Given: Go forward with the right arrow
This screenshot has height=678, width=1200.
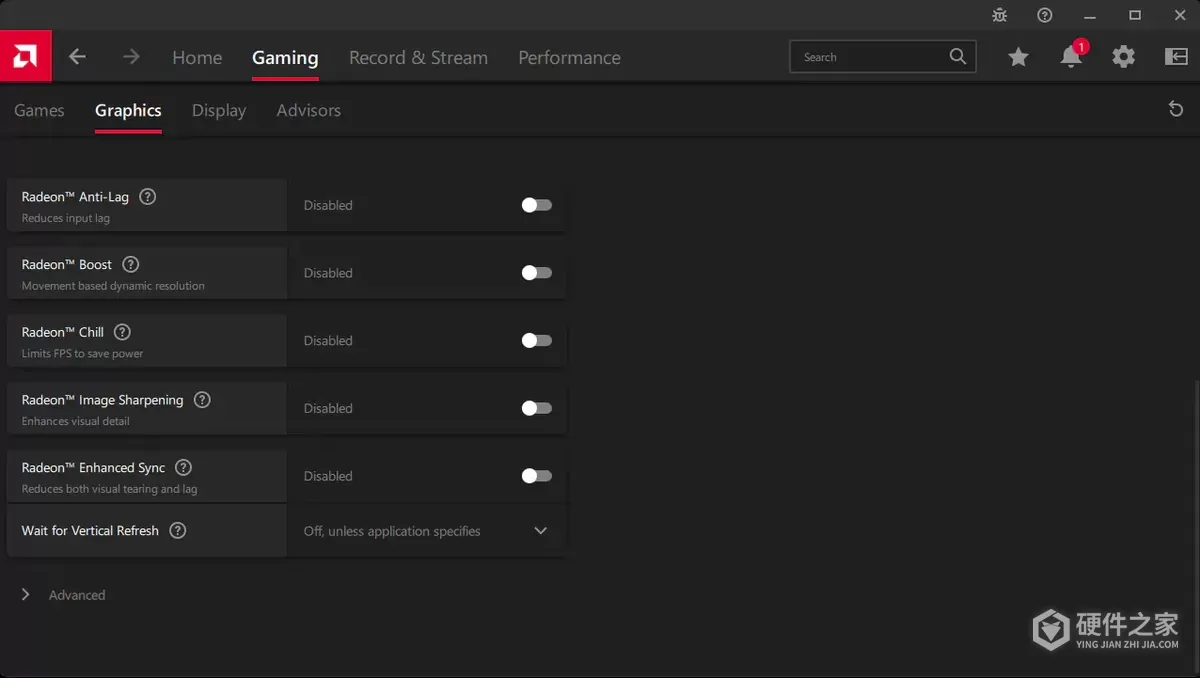Looking at the screenshot, I should pos(131,57).
